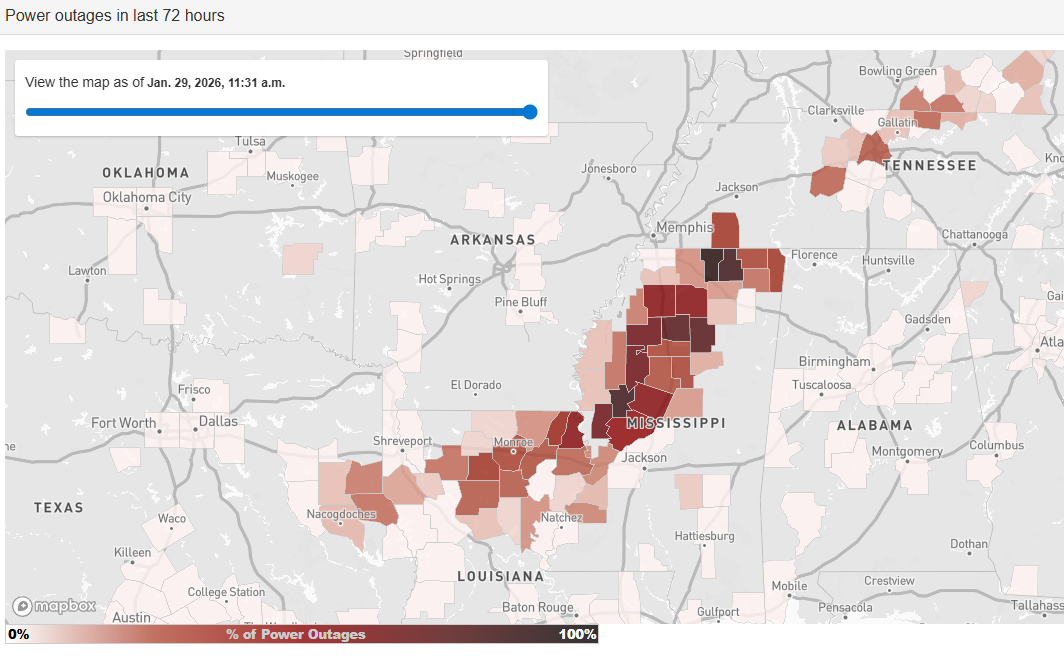
Task: Click the Gadsden city label
Action: [x=927, y=319]
